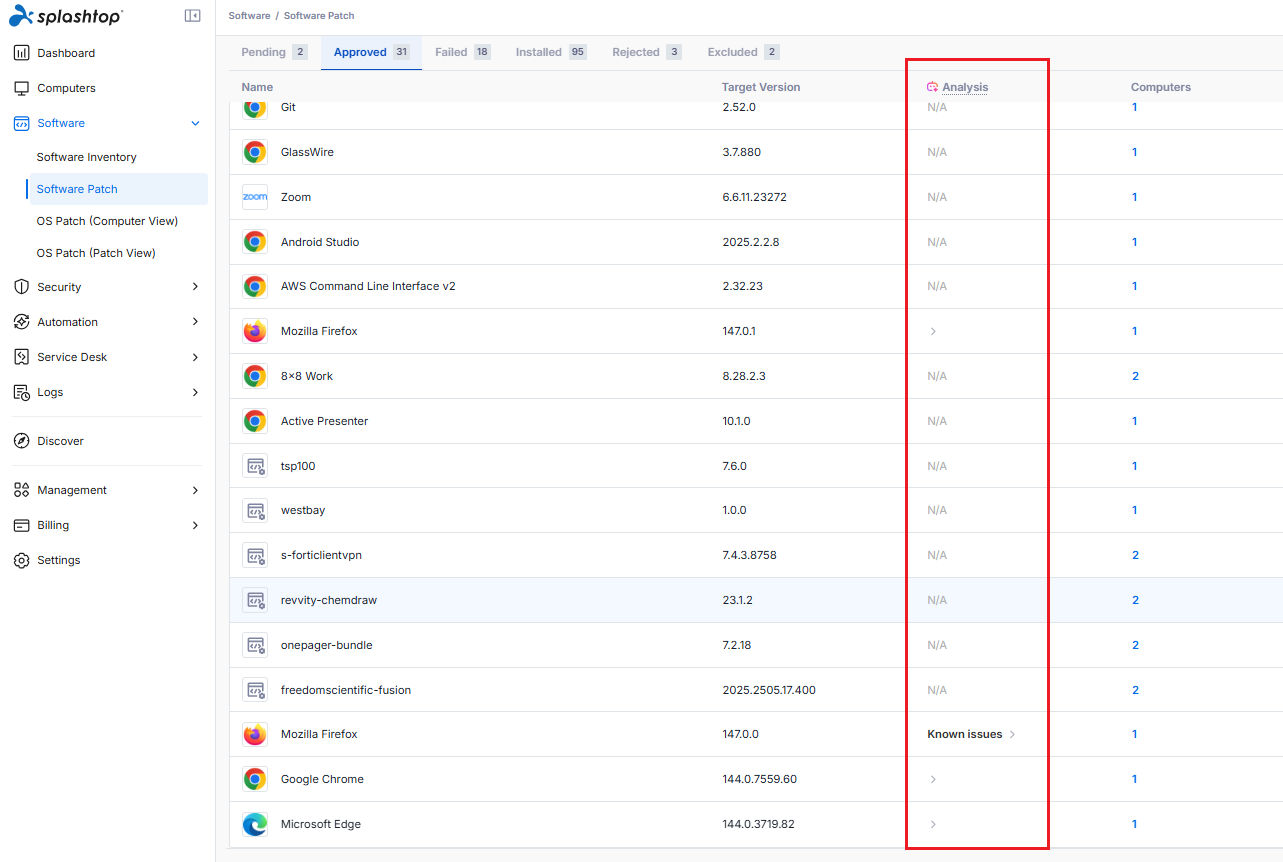Viewport: 1283px width, 862px height.
Task: Click the Google Chrome app icon
Action: pos(255,779)
